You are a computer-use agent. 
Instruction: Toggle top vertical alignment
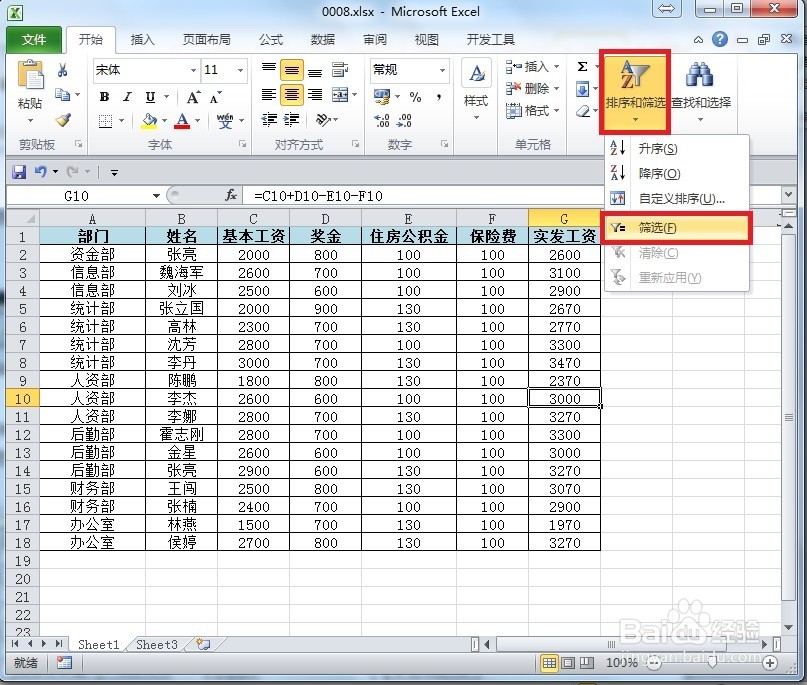pos(269,69)
